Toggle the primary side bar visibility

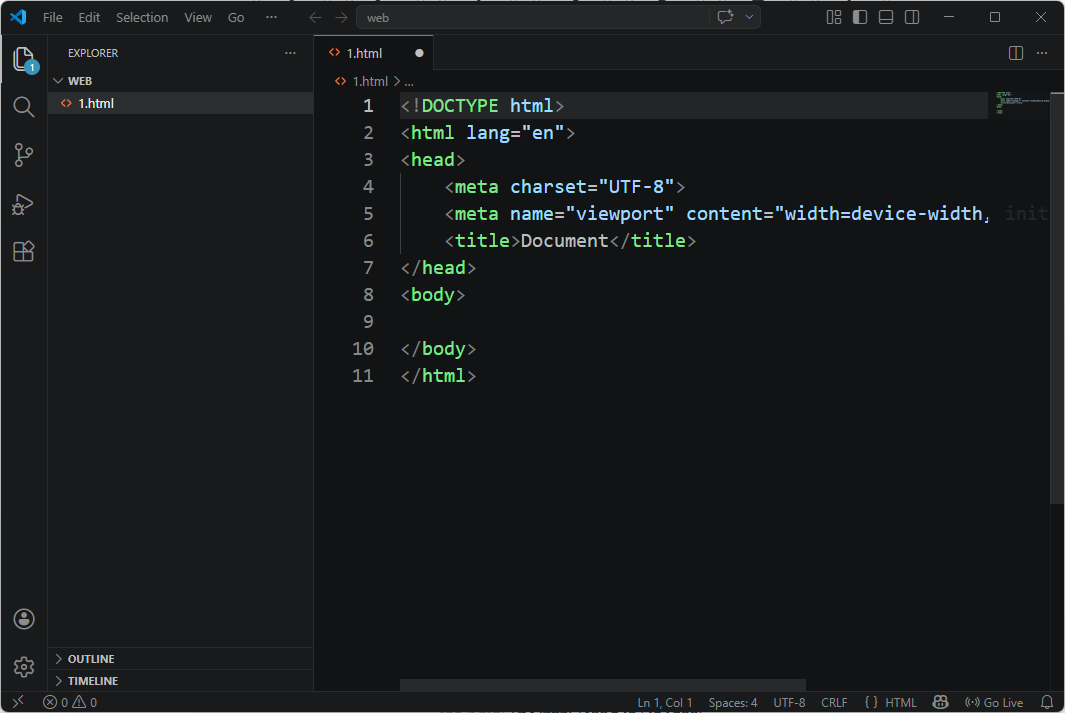tap(860, 17)
